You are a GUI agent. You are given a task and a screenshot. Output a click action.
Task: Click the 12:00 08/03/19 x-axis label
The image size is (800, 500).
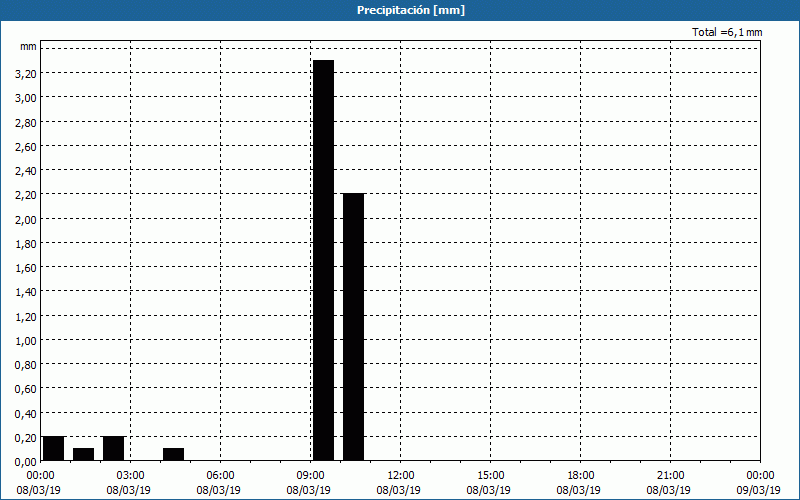399,483
